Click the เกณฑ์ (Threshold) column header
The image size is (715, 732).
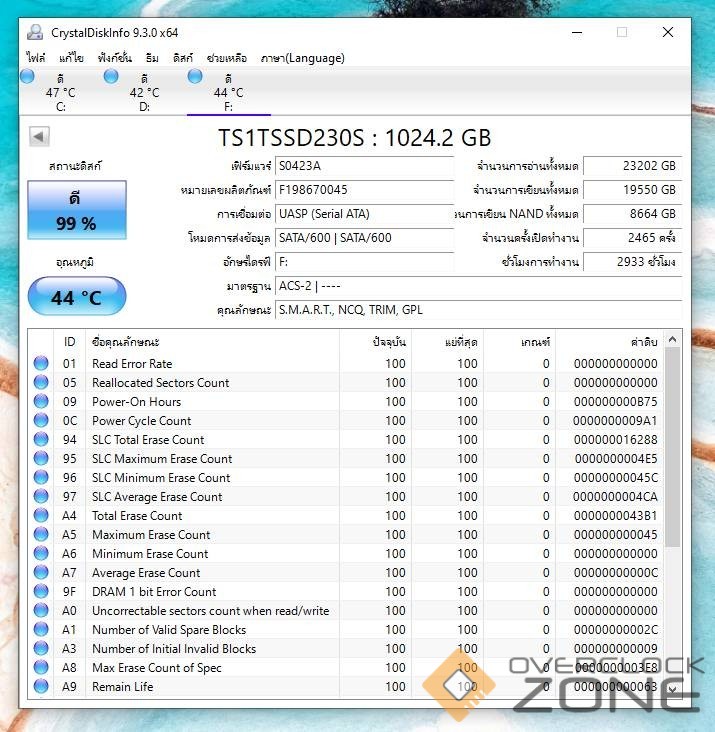click(519, 342)
